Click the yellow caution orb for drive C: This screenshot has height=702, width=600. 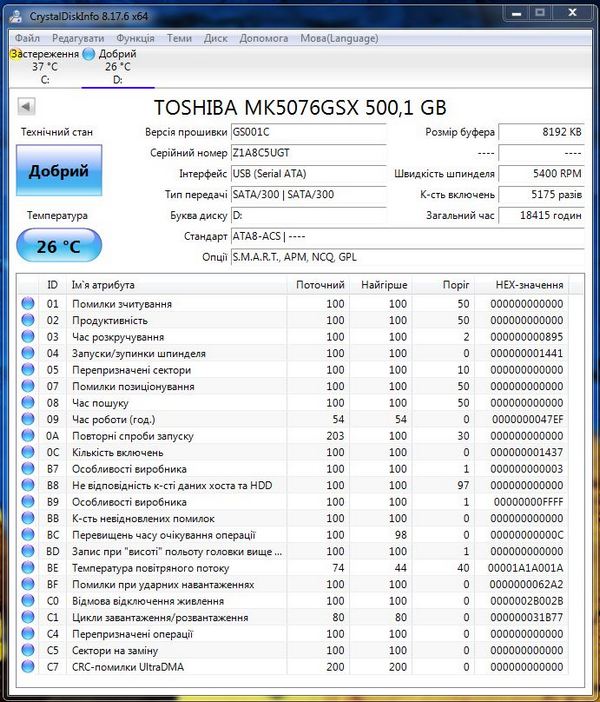click(x=14, y=54)
